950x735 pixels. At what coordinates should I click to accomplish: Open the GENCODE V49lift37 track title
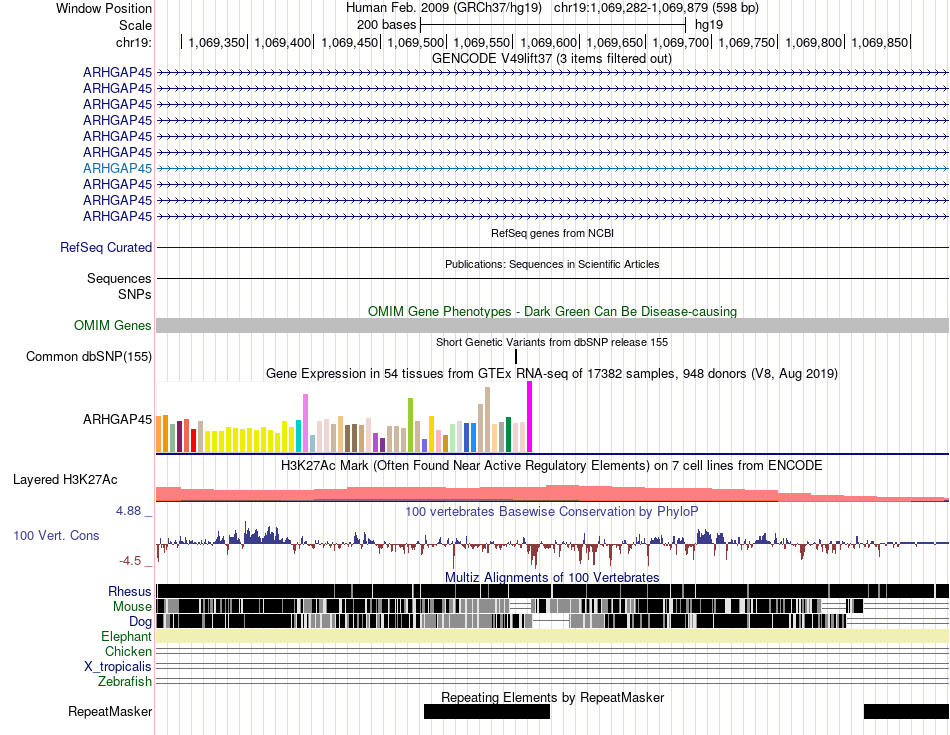point(551,59)
